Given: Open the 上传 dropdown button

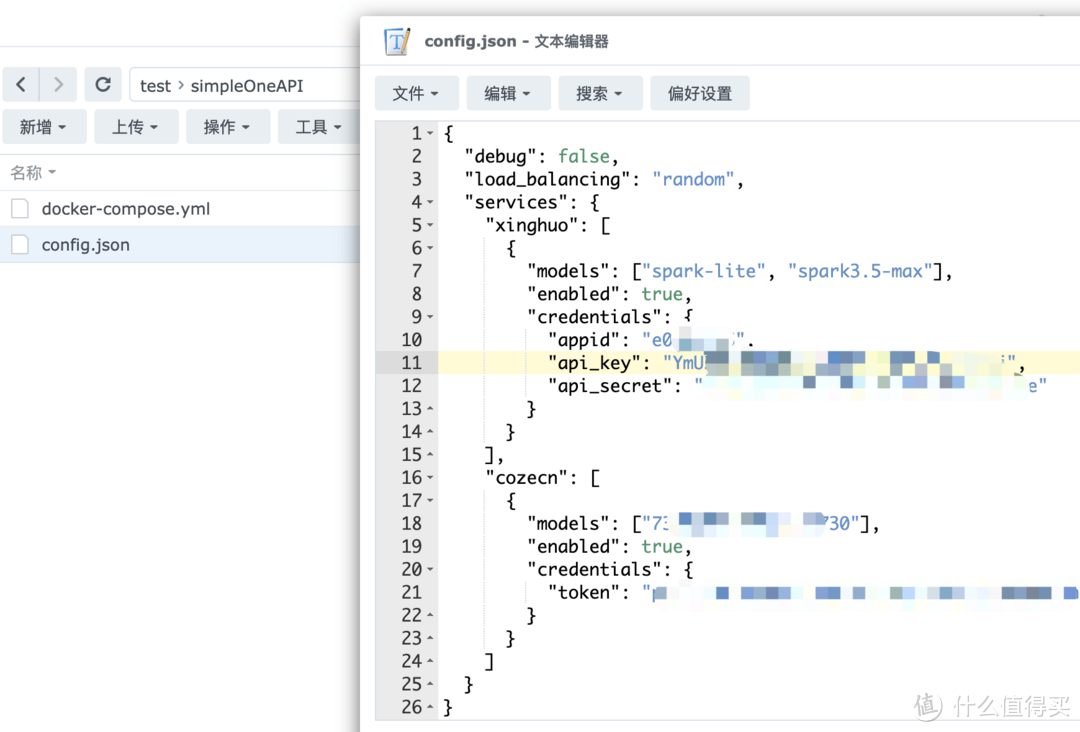Looking at the screenshot, I should pos(135,127).
